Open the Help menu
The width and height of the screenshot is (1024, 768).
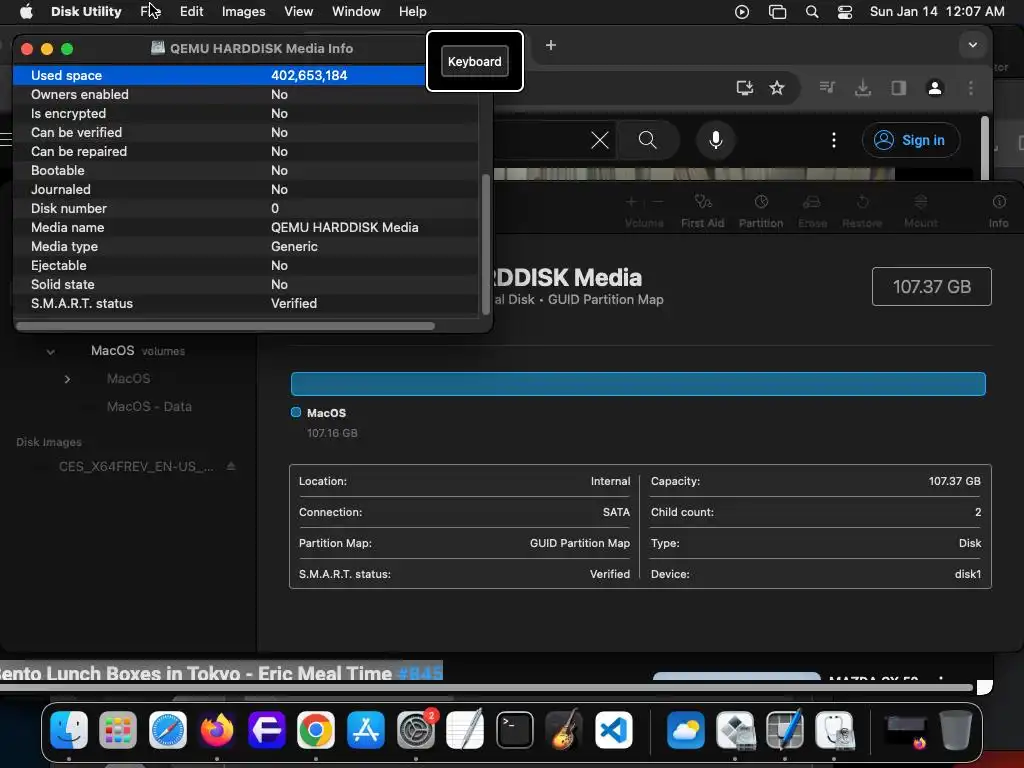click(x=413, y=12)
